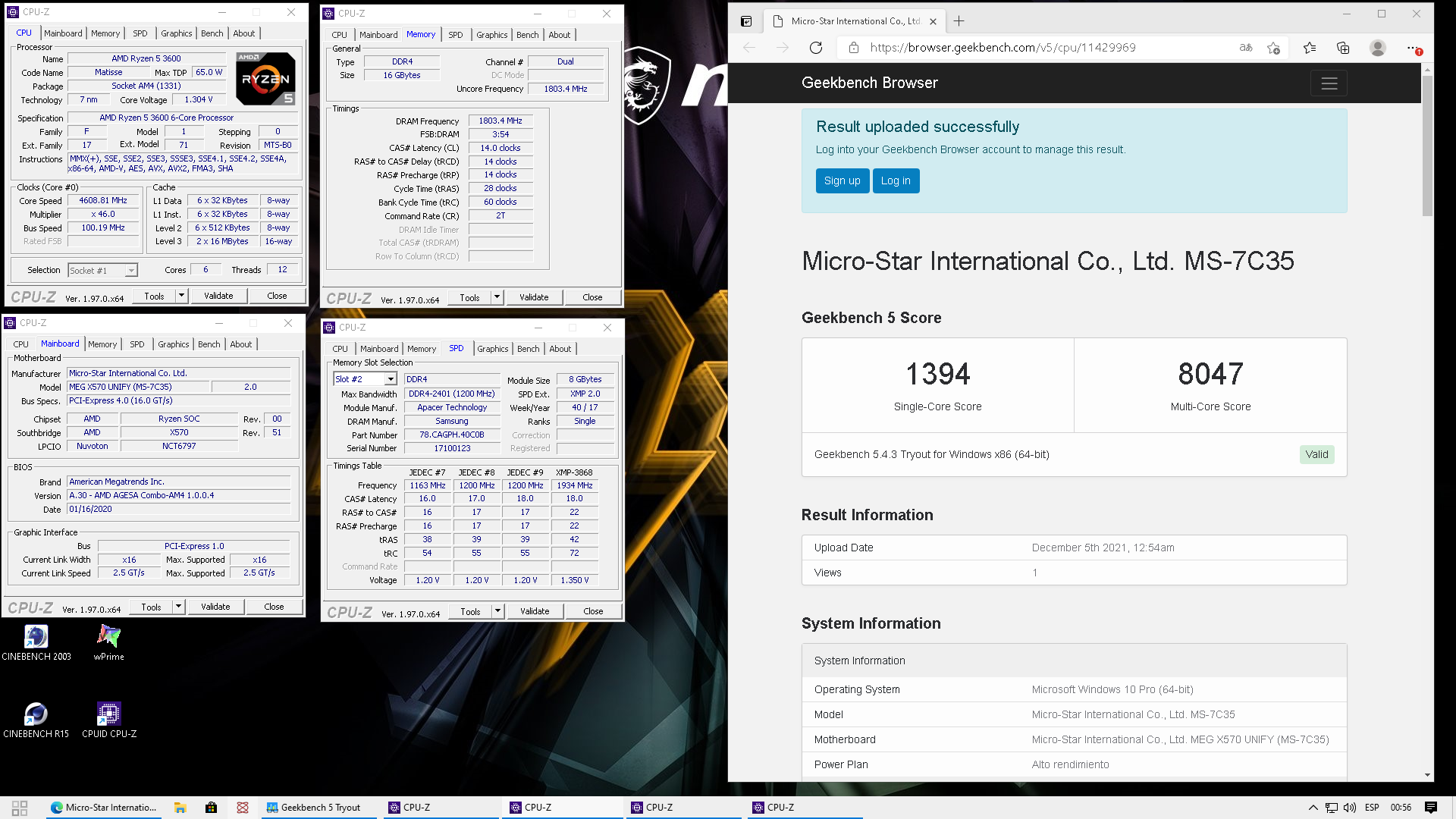Click the browser address bar URL
This screenshot has height=819, width=1456.
coord(1003,48)
